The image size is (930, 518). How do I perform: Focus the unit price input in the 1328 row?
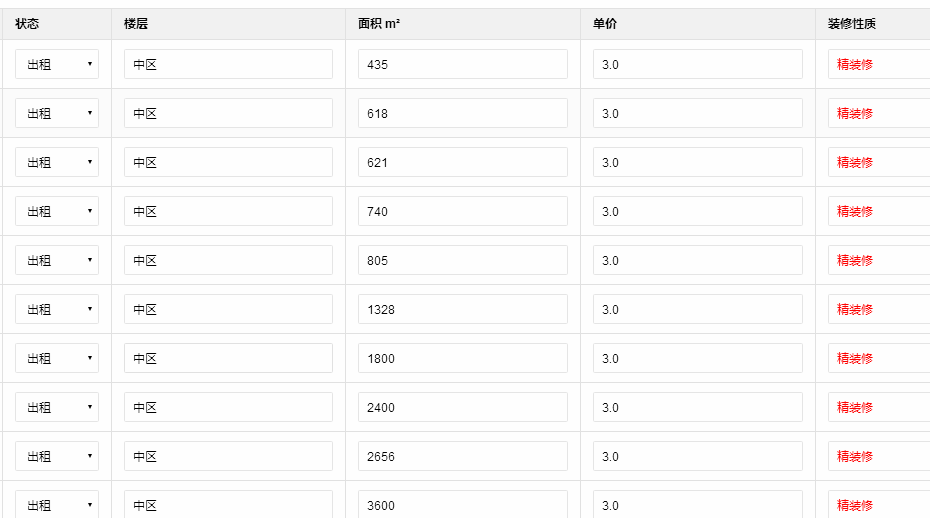[x=697, y=309]
